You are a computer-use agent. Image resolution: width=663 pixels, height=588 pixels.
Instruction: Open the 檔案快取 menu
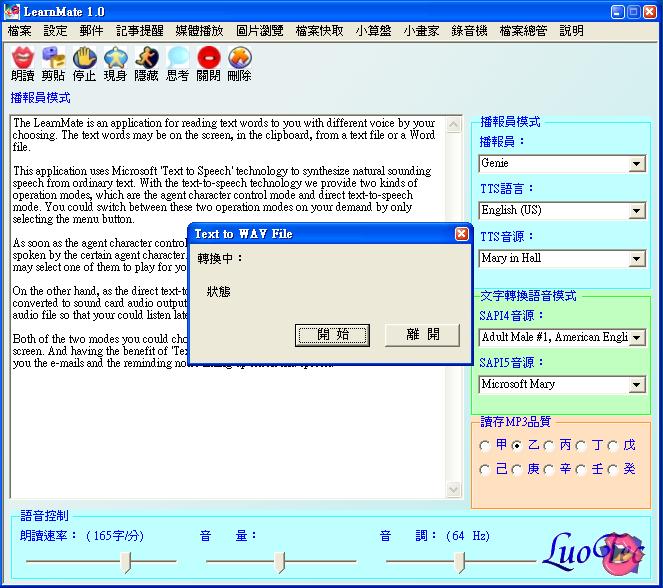[319, 31]
